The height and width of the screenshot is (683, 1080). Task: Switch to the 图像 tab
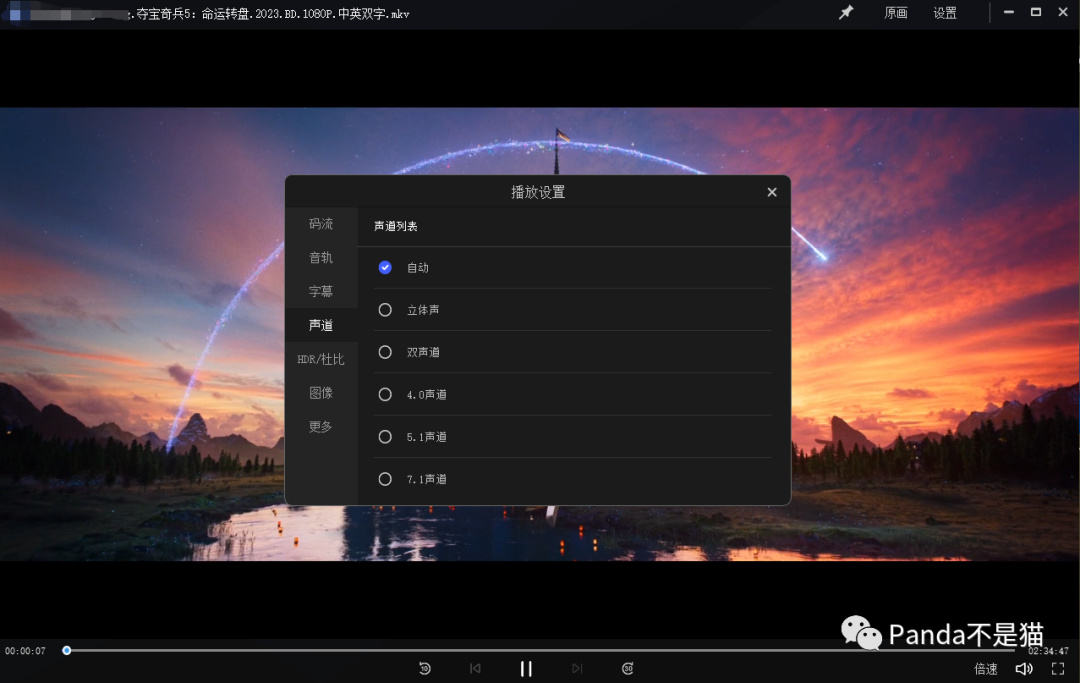pos(321,392)
